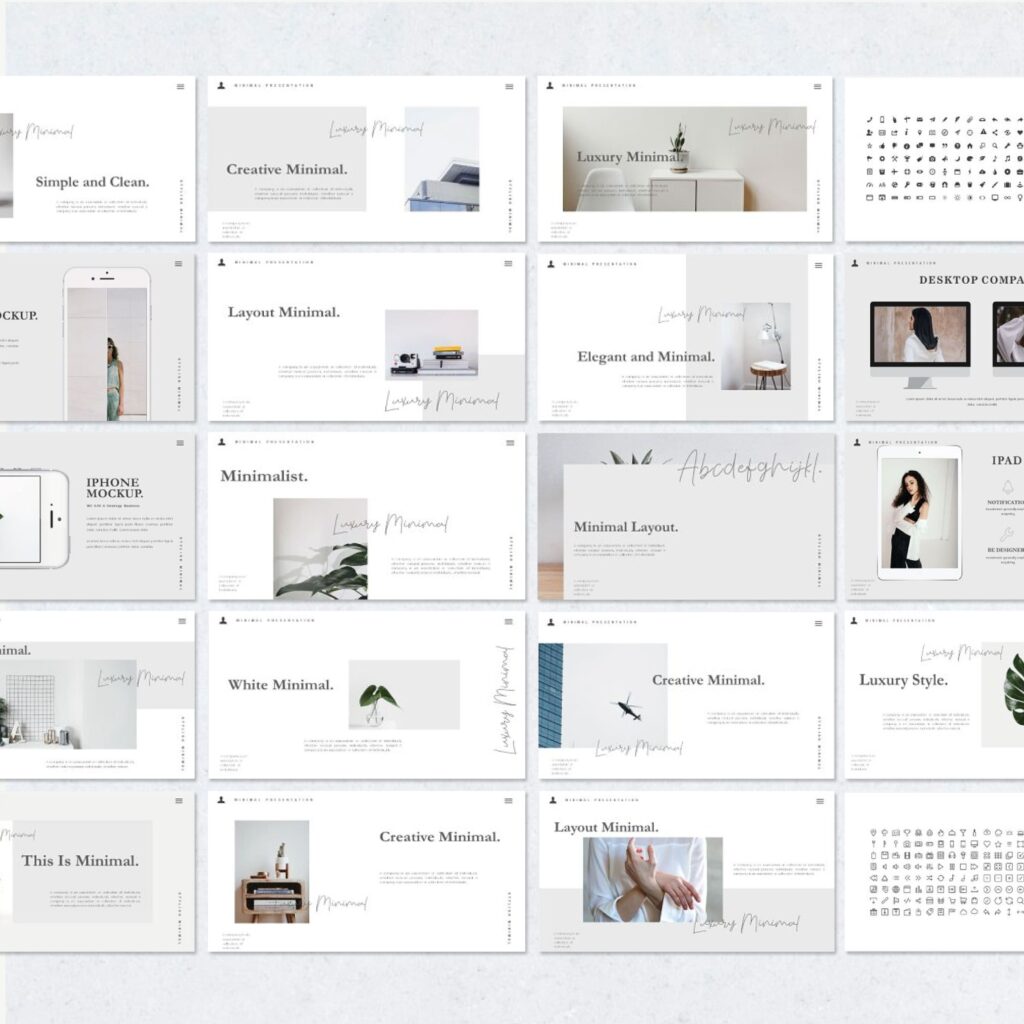Select the lightbulb icon in the icon grid

(x=1020, y=198)
